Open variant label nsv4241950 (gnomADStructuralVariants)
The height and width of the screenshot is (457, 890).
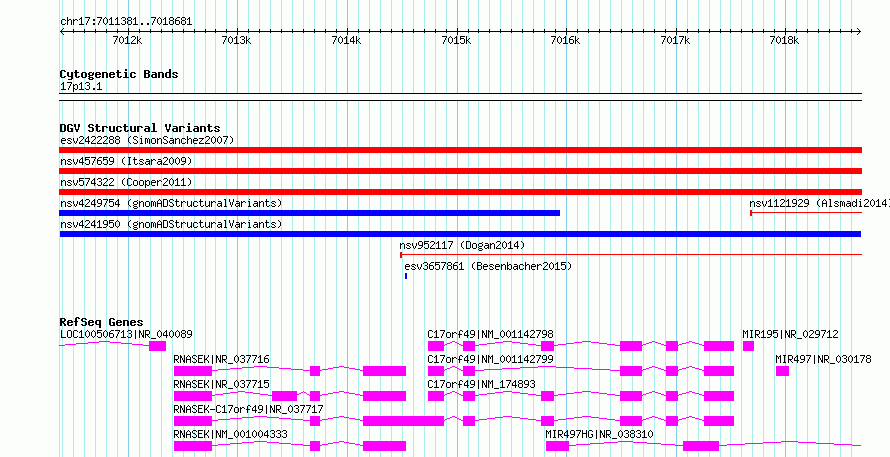[171, 224]
